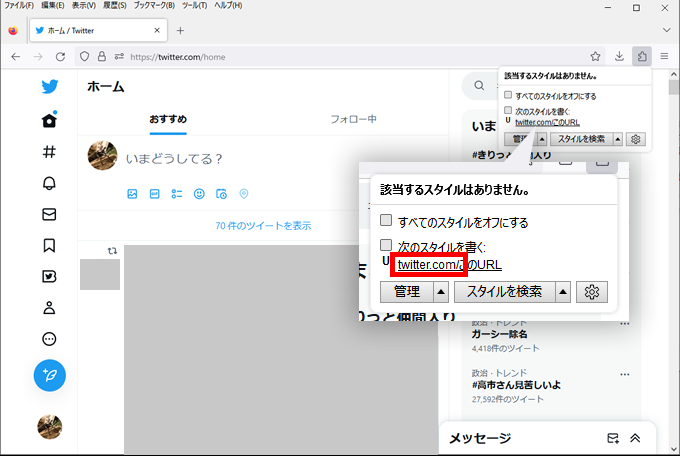This screenshot has height=456, width=680.
Task: Click the blue compose Tweet button
Action: pyautogui.click(x=50, y=375)
